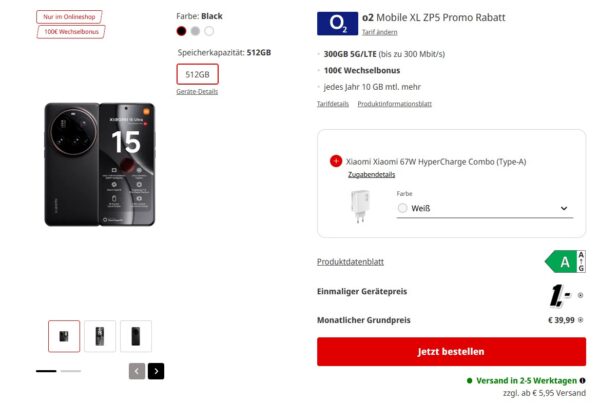Image resolution: width=600 pixels, height=404 pixels.
Task: Click the red plus icon beside Xiaomi HyperCharge
Action: [x=336, y=161]
